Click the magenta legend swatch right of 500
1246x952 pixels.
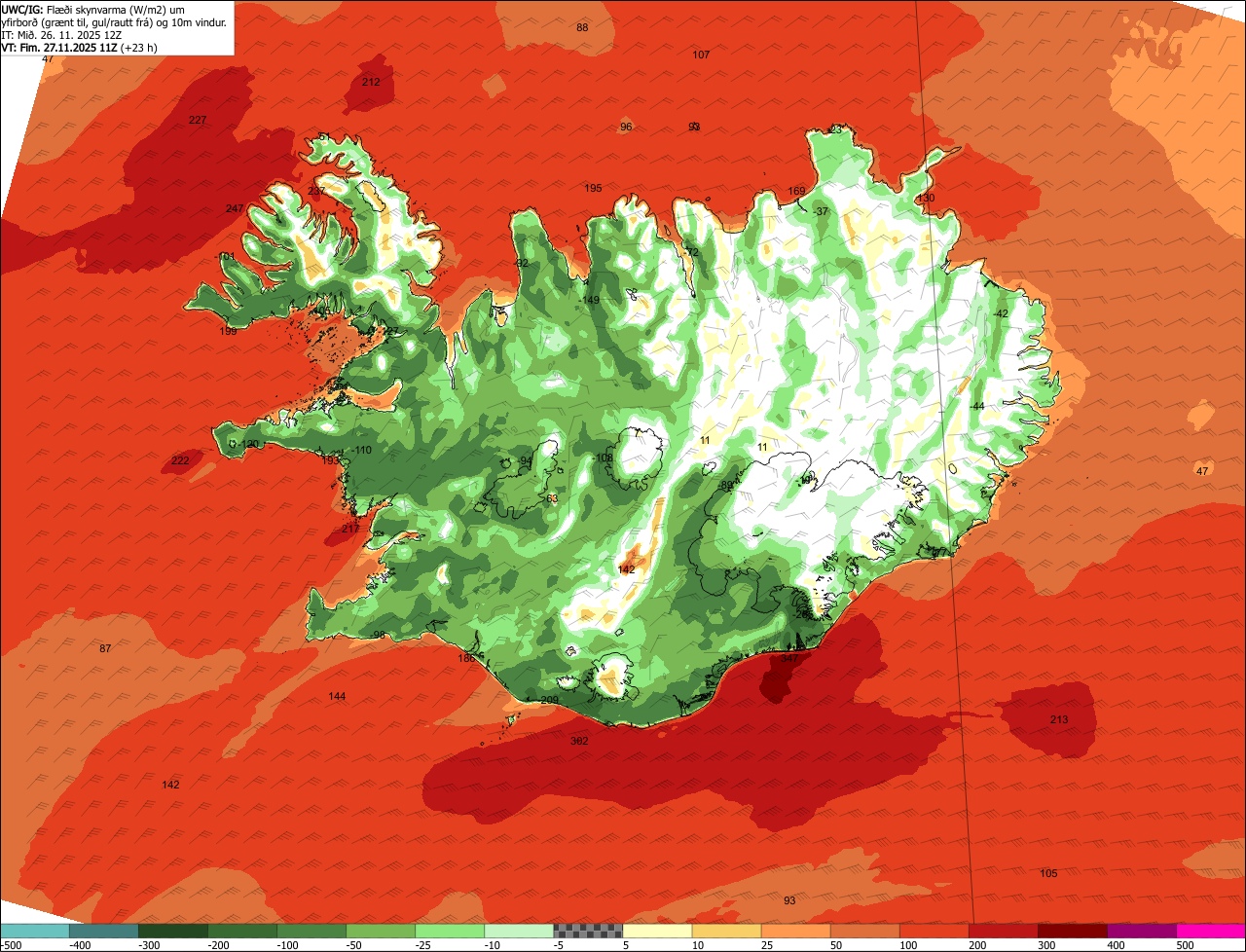click(1211, 931)
